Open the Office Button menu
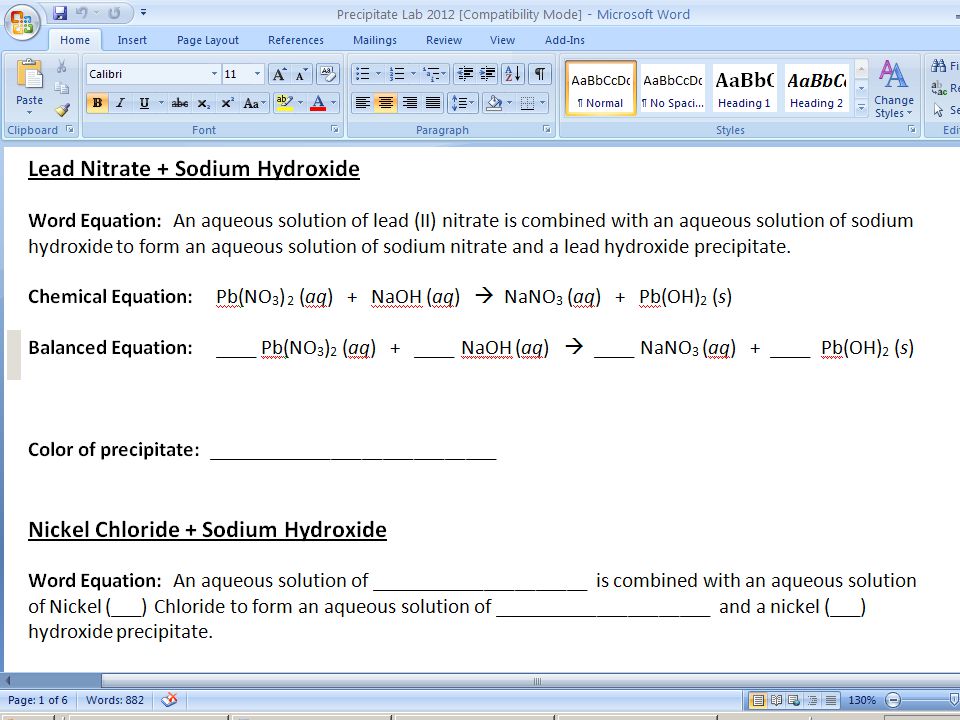 [x=22, y=22]
